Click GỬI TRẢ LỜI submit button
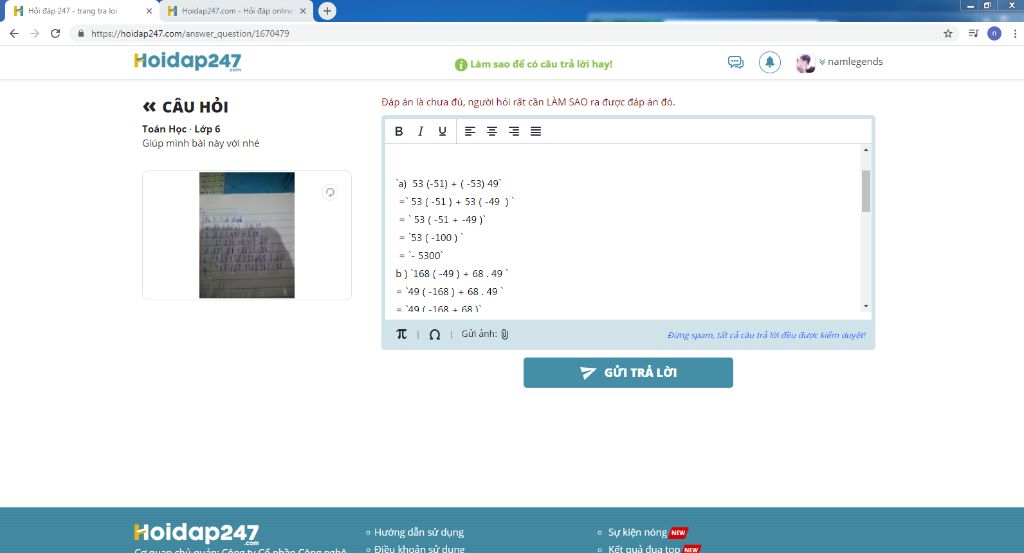 628,373
